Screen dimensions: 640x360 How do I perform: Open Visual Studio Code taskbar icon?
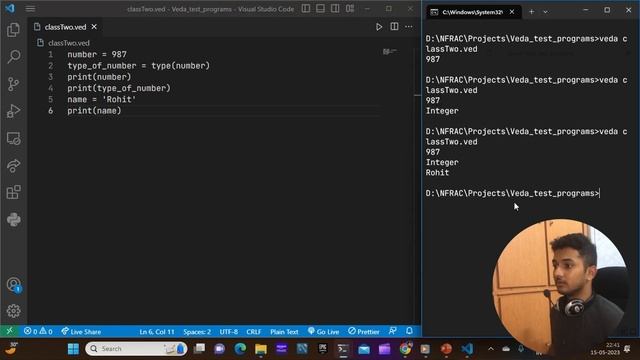point(467,349)
